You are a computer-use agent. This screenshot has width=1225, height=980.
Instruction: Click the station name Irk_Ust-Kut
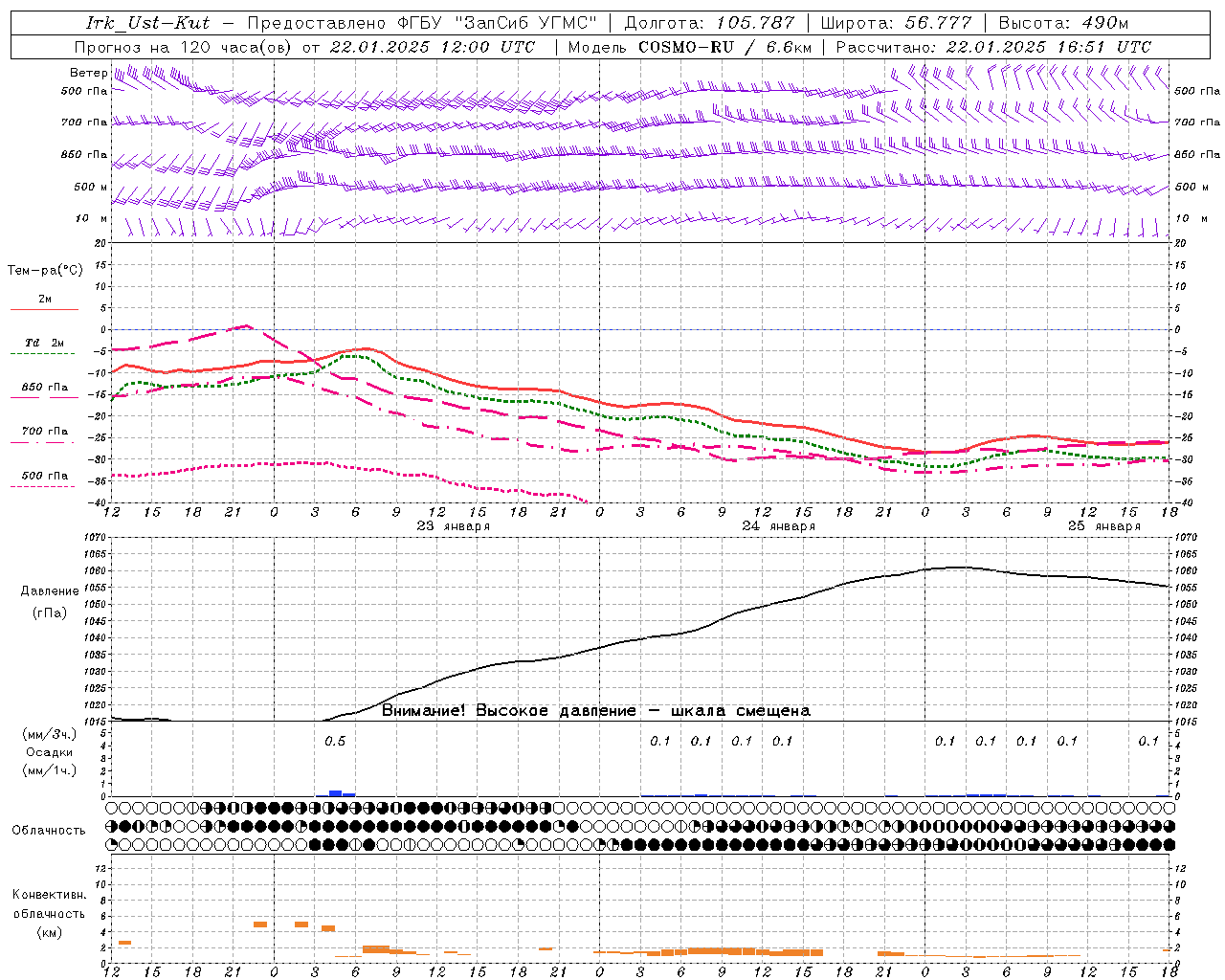tap(147, 23)
